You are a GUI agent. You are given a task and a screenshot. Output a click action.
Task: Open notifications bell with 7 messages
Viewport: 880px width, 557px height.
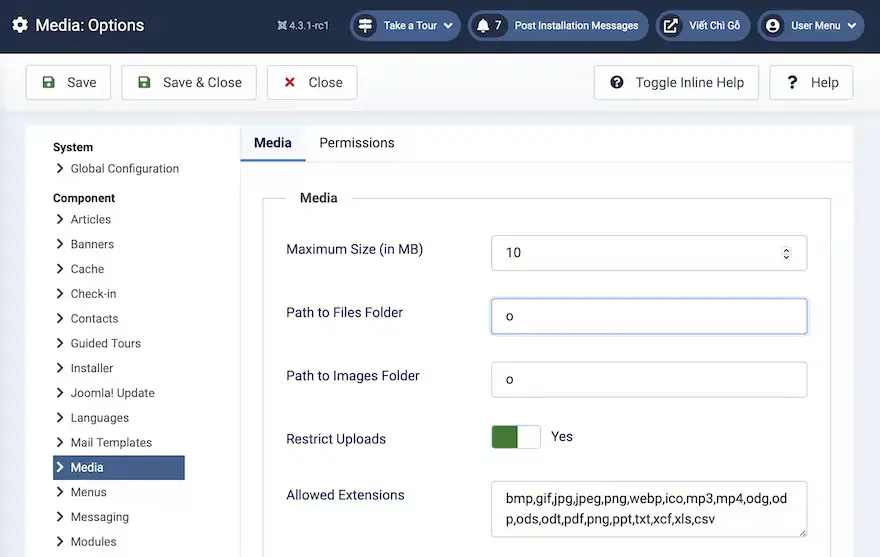tap(484, 26)
